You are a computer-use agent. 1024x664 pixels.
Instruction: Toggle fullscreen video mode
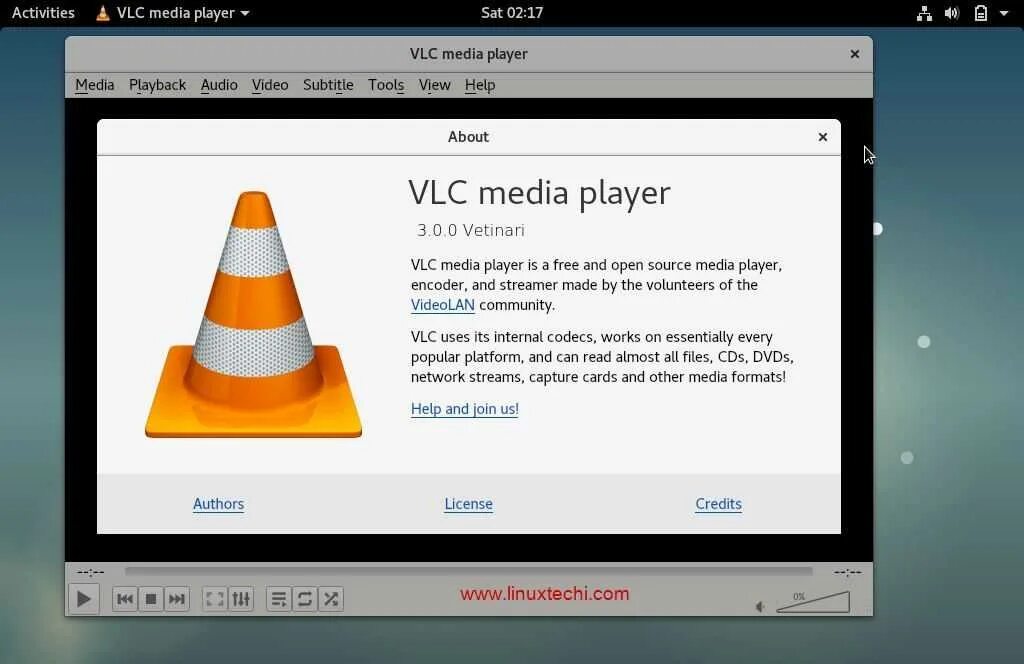(x=214, y=599)
